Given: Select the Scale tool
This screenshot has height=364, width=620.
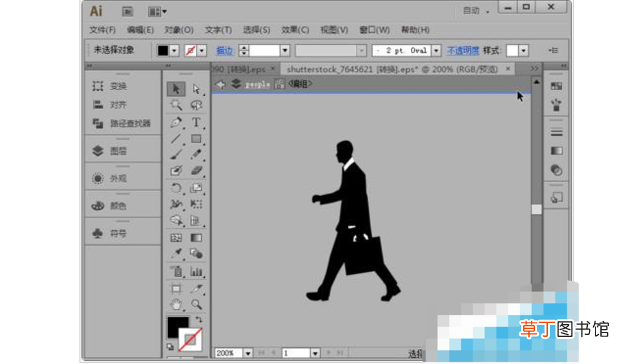Looking at the screenshot, I should click(196, 188).
